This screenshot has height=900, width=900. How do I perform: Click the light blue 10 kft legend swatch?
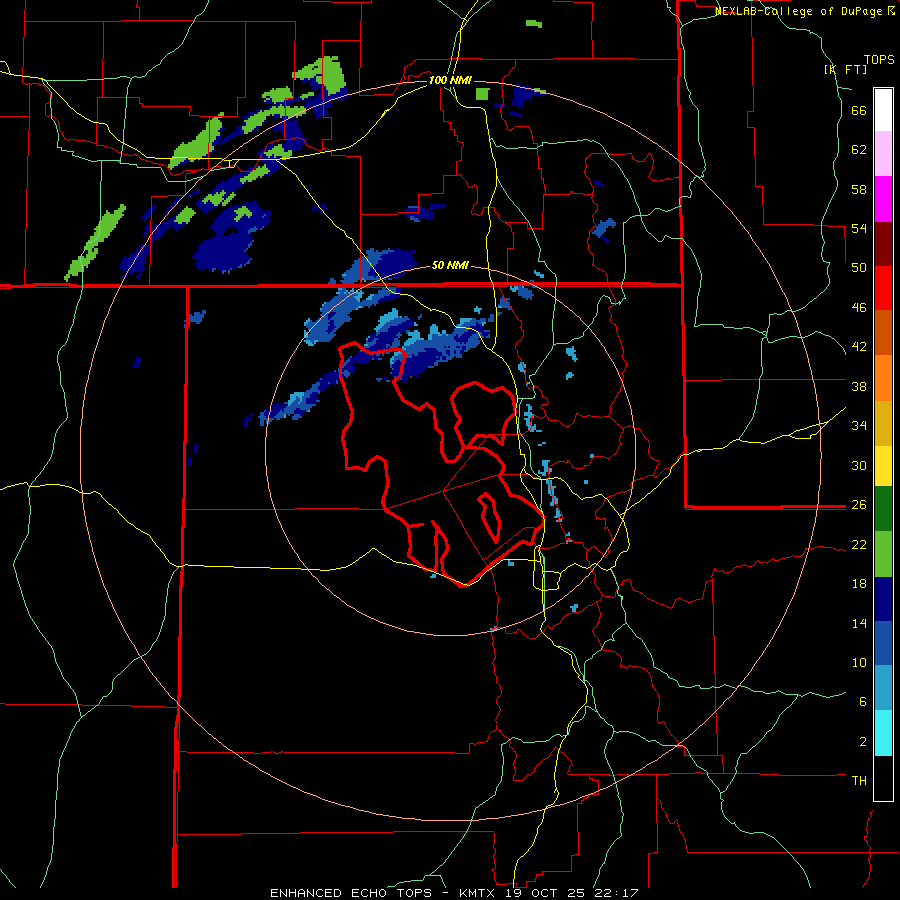click(883, 688)
